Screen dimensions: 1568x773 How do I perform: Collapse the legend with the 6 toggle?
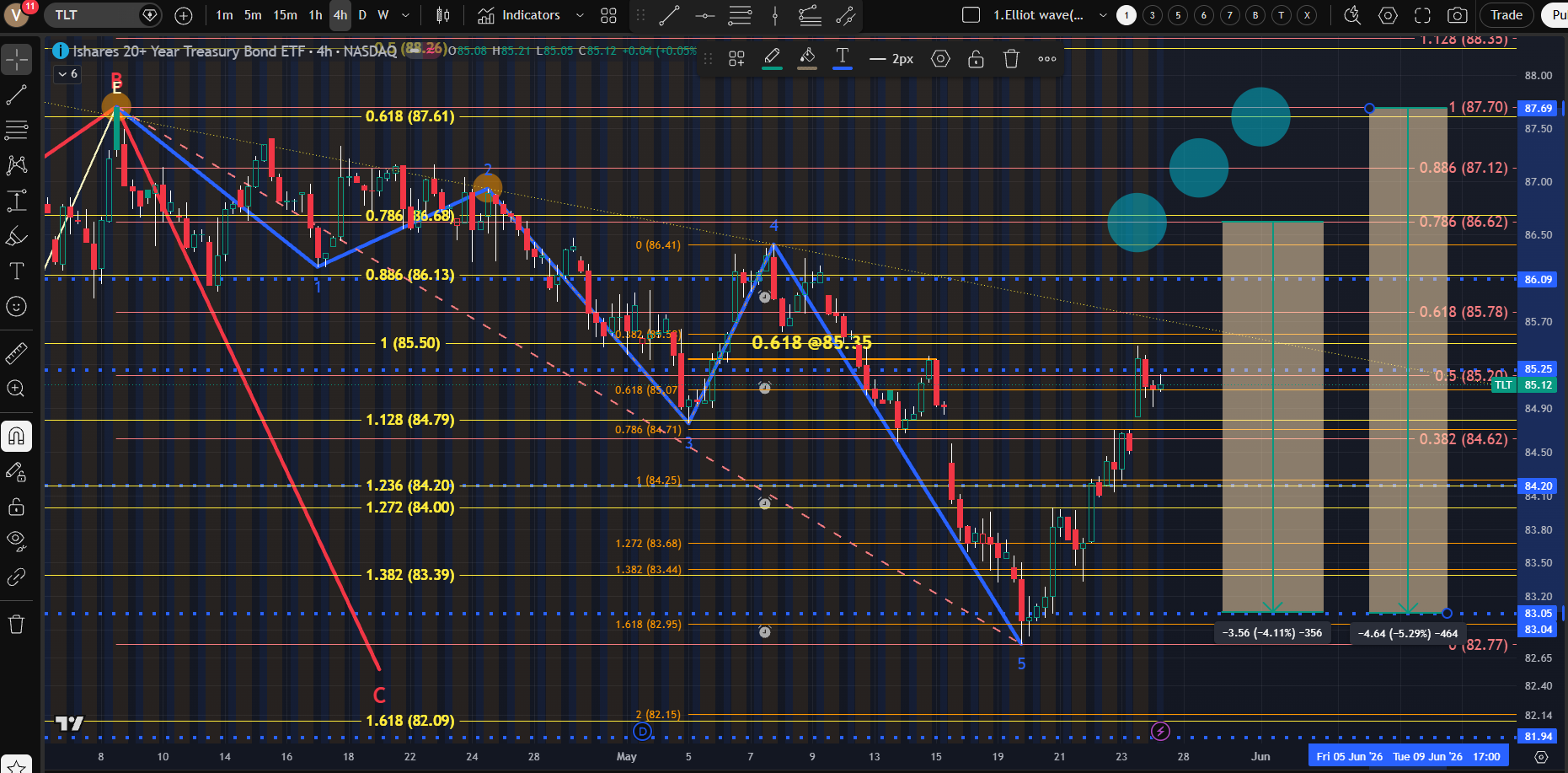click(x=68, y=74)
